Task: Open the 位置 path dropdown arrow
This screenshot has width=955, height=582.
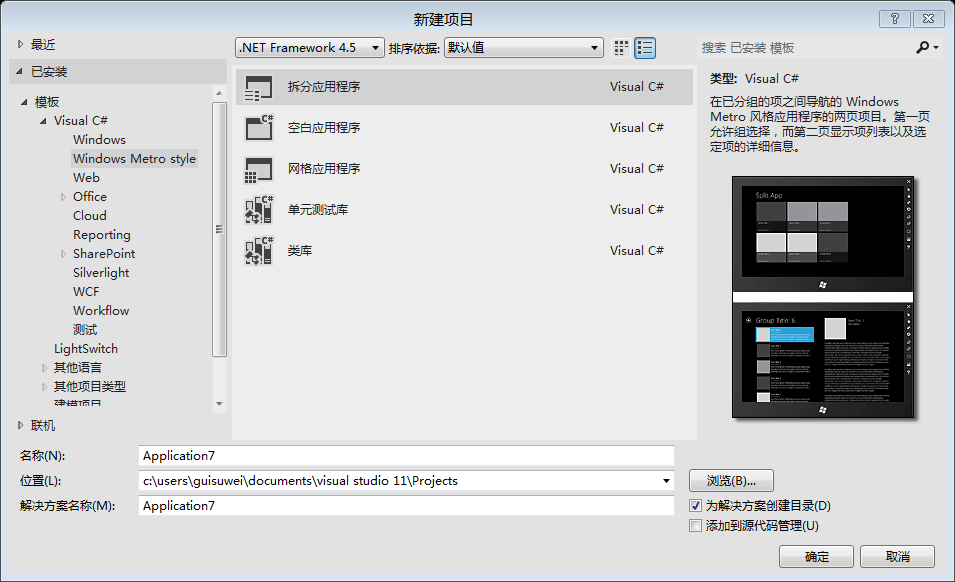Action: 666,481
